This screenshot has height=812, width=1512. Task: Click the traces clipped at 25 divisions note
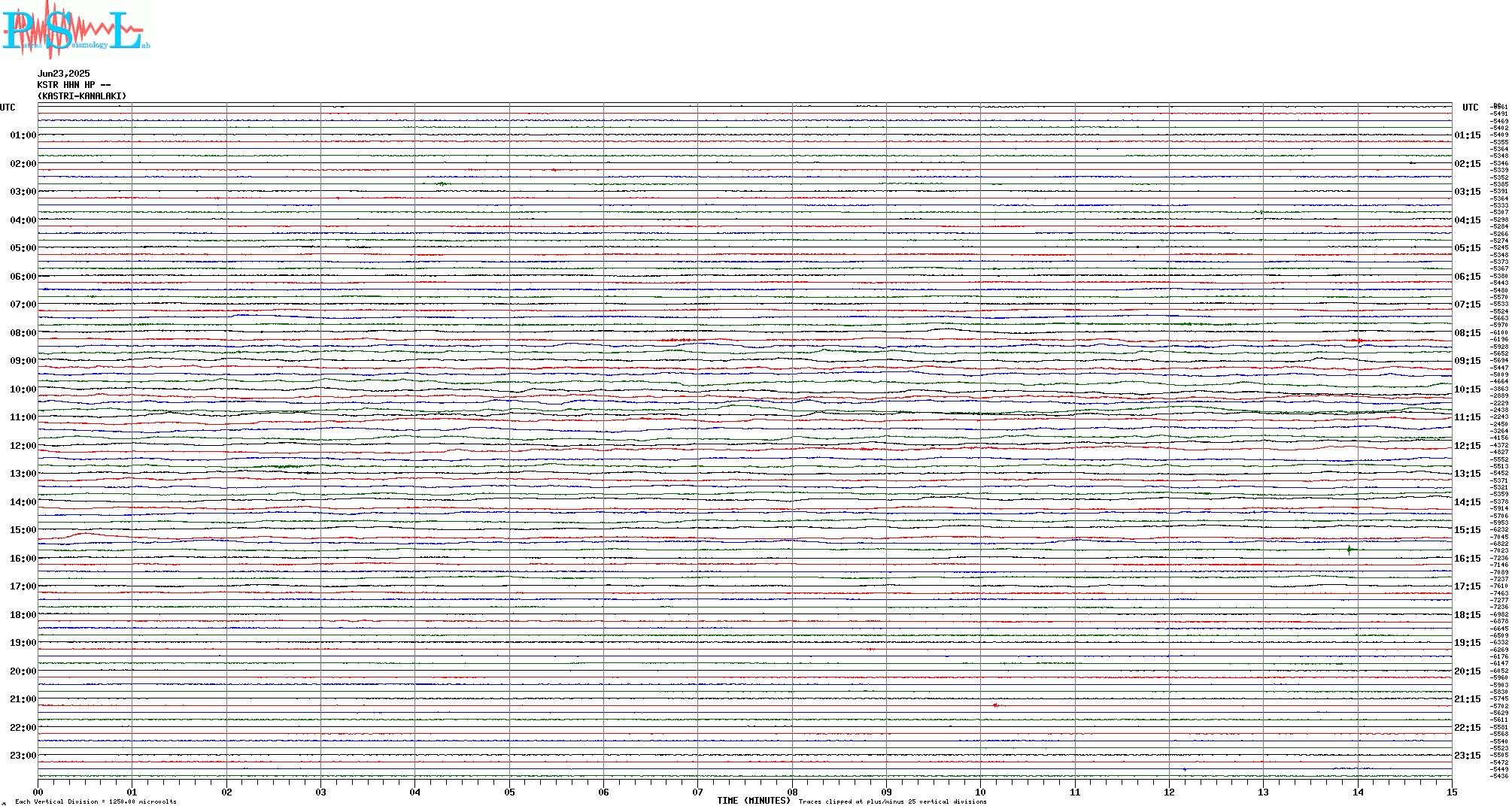coord(892,801)
